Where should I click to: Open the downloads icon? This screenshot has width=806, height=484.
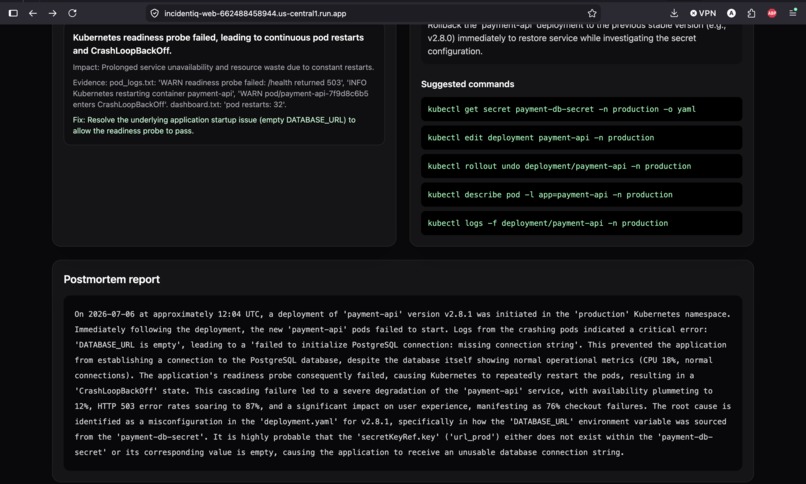click(674, 13)
